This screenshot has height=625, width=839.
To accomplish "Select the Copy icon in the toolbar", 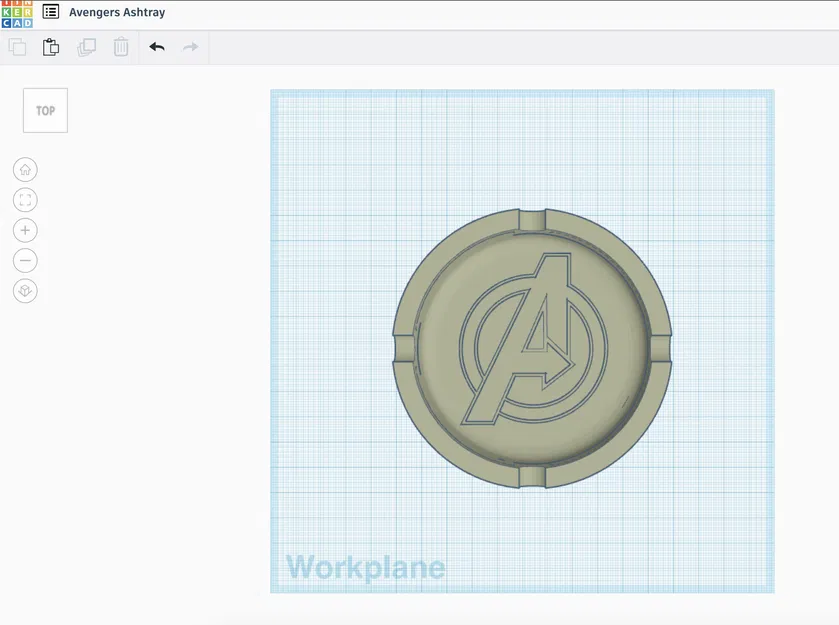I will click(x=17, y=46).
